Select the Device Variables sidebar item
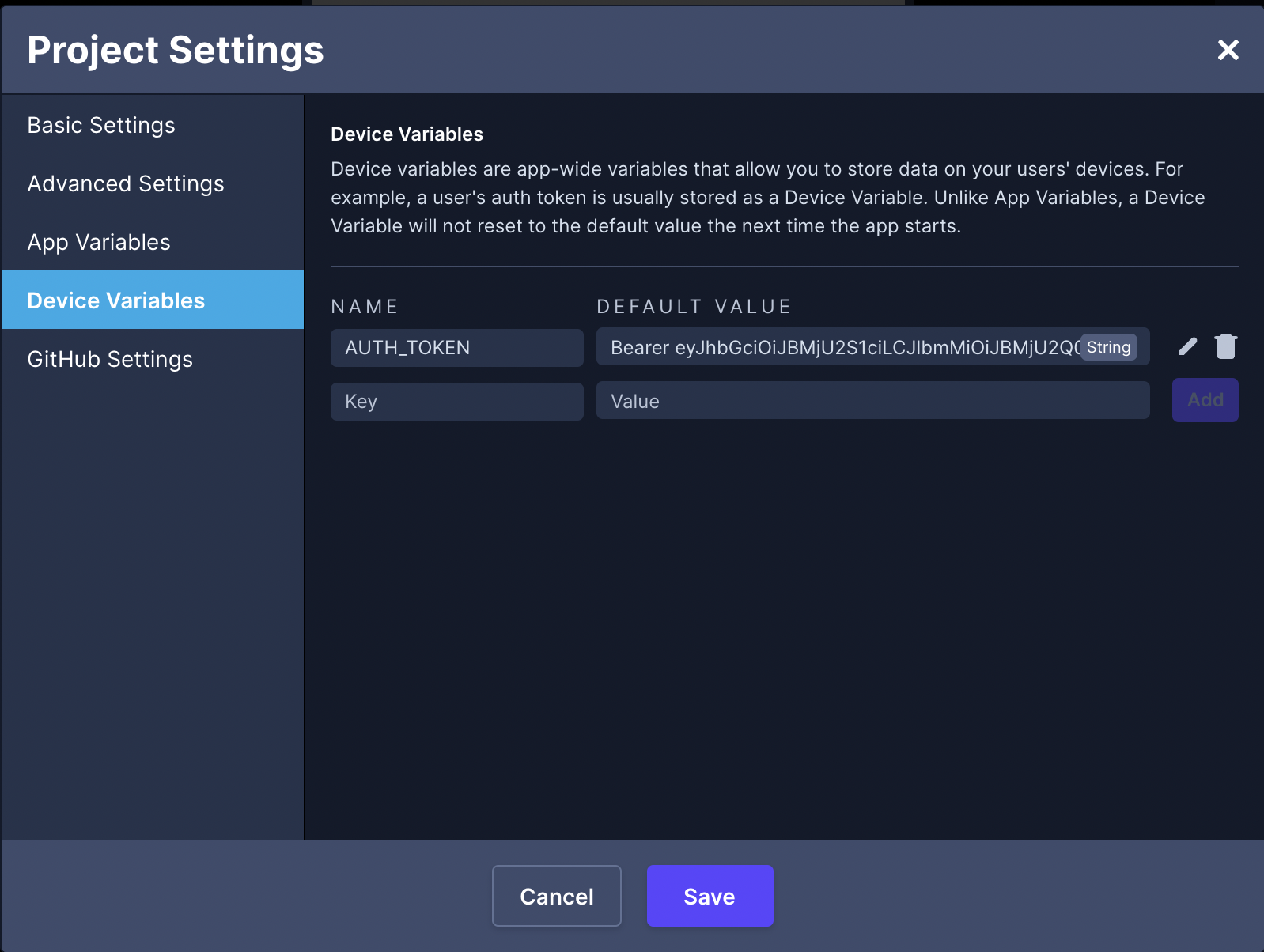This screenshot has width=1264, height=952. [116, 300]
